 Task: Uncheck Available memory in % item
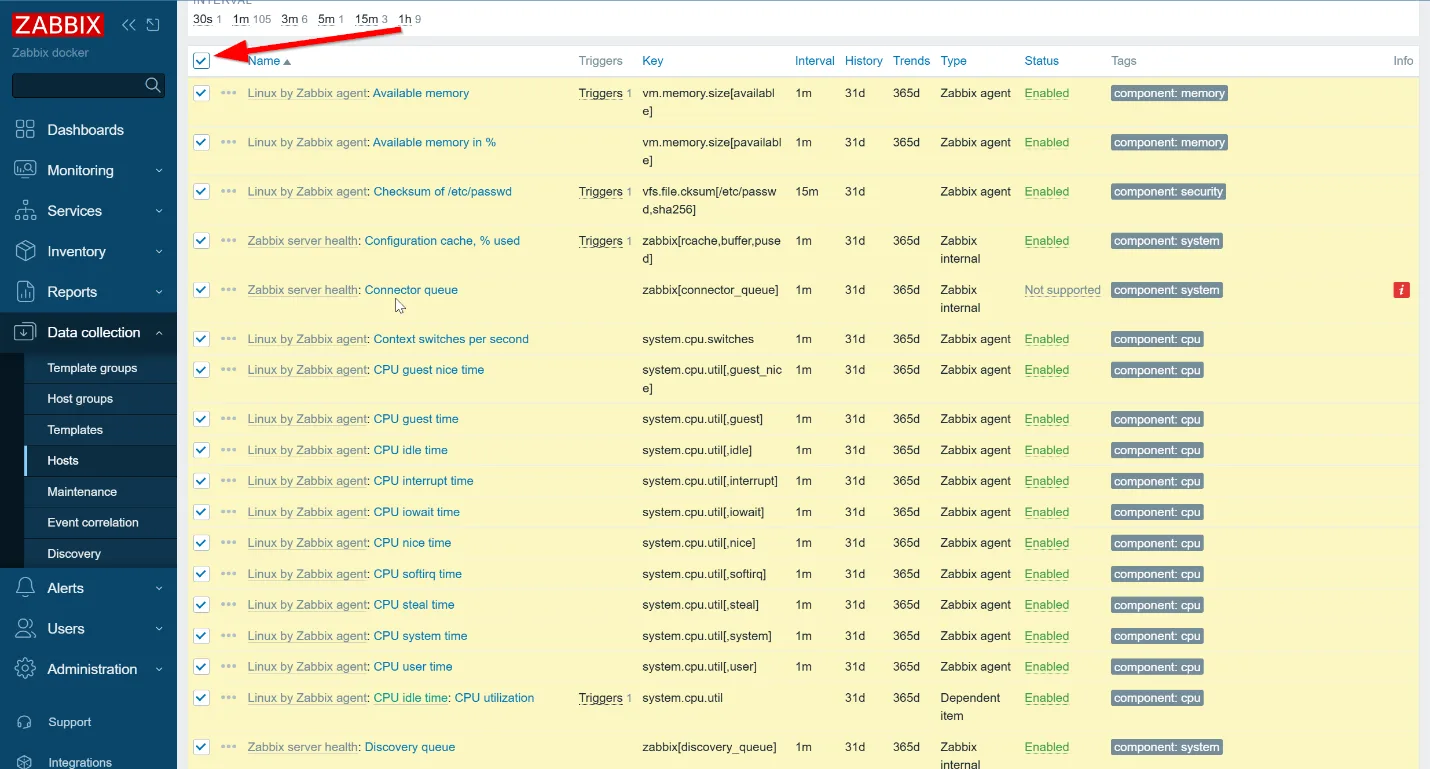(201, 142)
